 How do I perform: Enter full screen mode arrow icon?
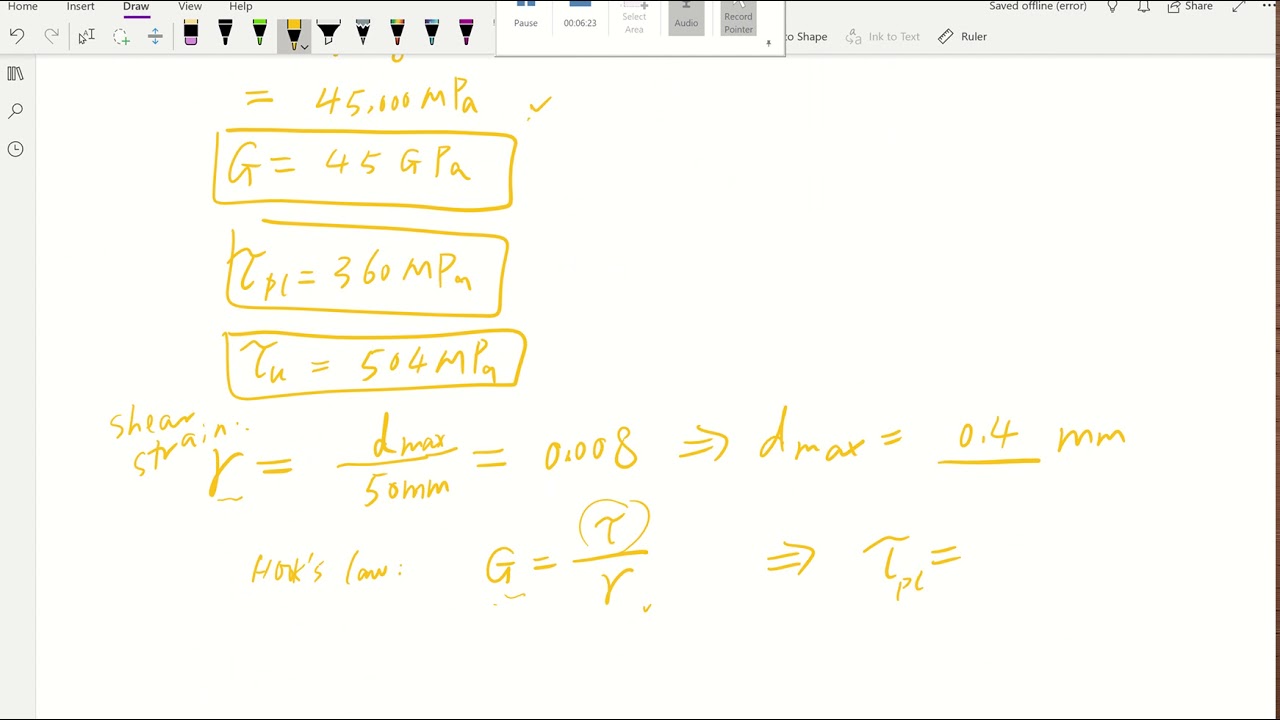click(1239, 6)
